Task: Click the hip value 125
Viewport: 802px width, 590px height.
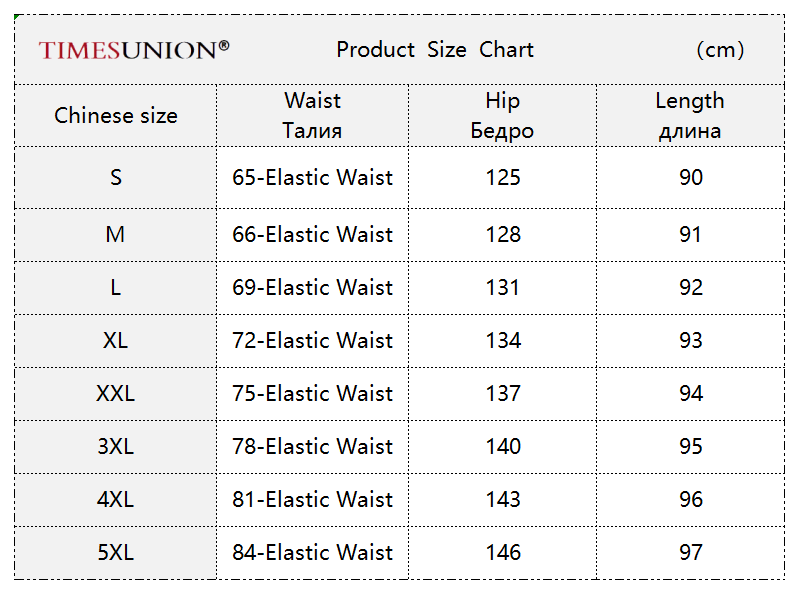Action: point(503,178)
